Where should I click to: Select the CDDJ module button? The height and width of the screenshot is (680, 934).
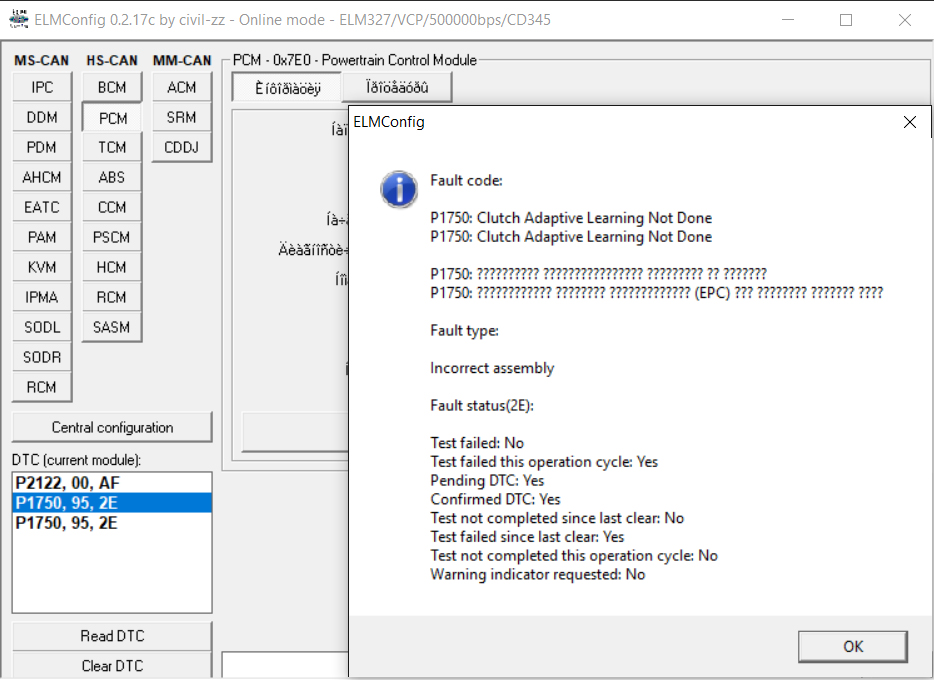182,147
